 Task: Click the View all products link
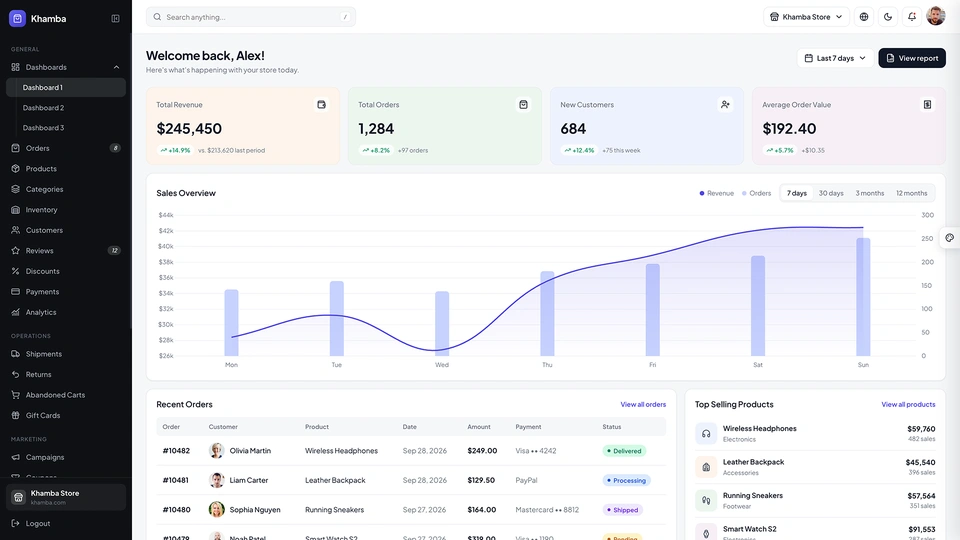[x=908, y=405]
